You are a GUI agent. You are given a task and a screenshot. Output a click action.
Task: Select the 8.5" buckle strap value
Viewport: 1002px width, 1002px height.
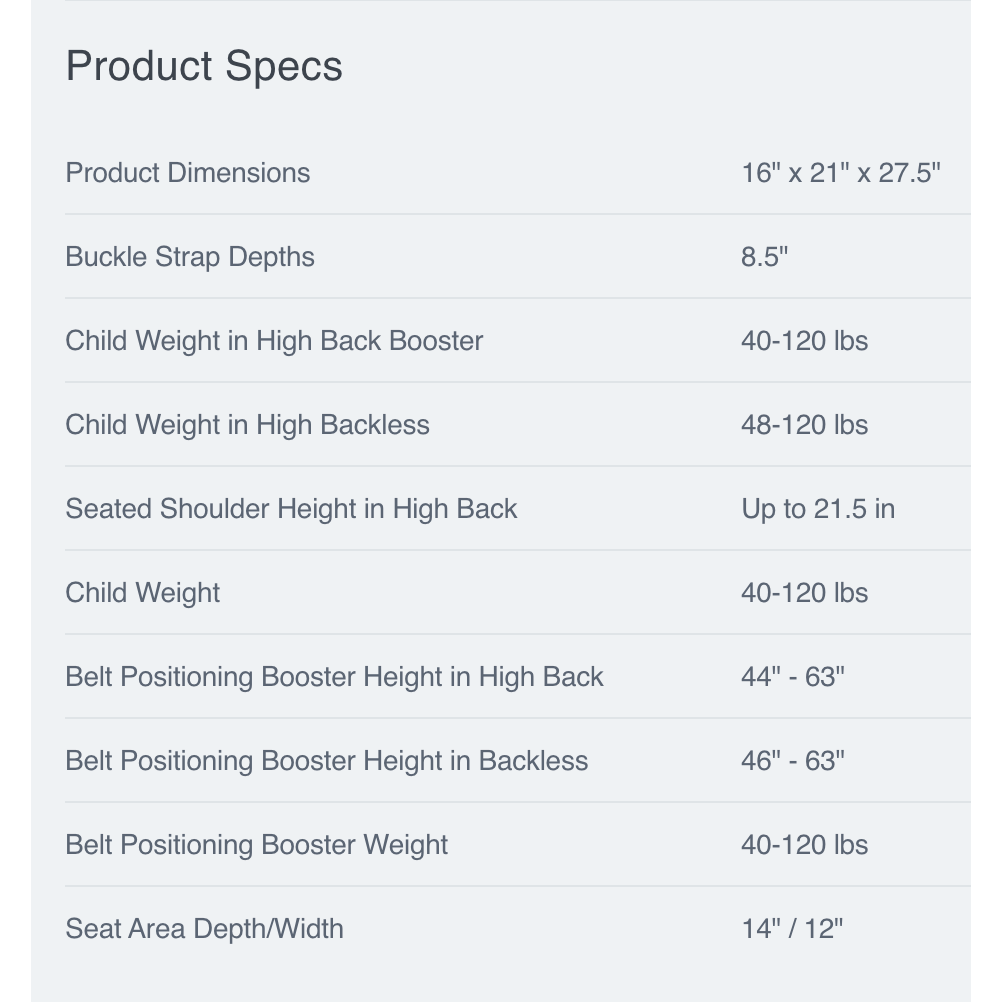tap(764, 256)
